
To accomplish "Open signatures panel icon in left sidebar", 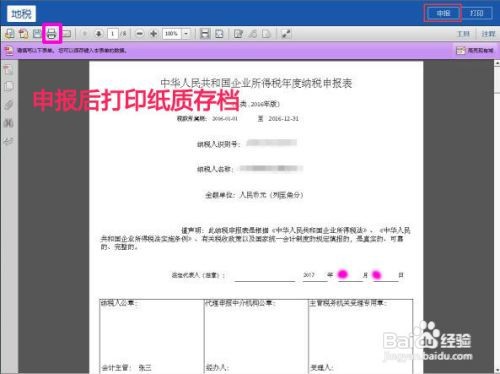I will 9,141.
